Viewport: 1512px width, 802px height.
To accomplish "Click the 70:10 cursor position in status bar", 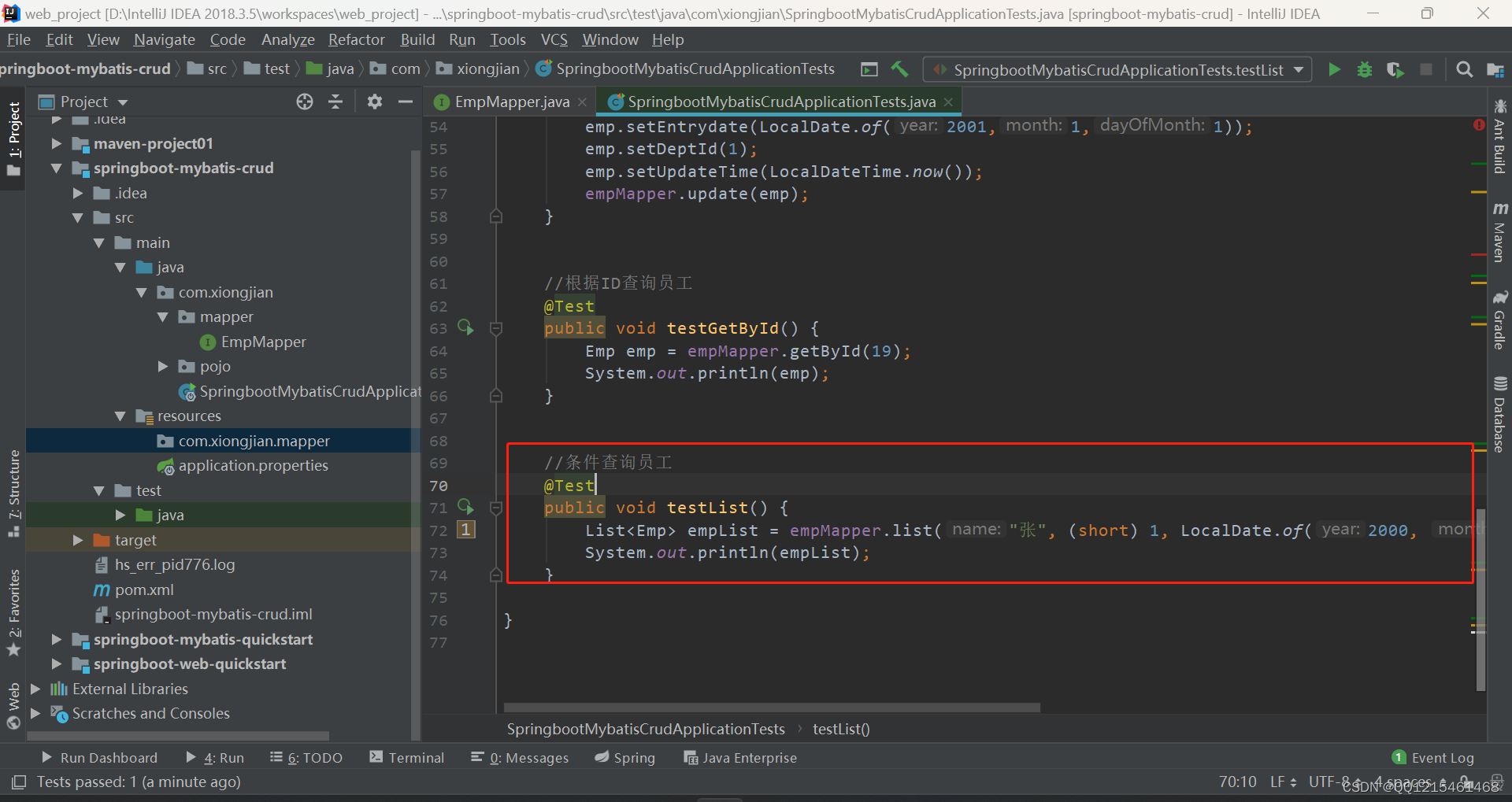I will click(1238, 782).
